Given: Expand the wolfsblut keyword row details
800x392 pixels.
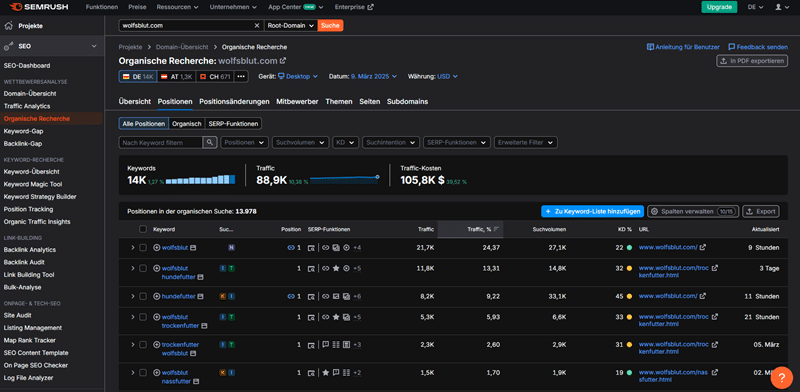Looking at the screenshot, I should point(133,248).
